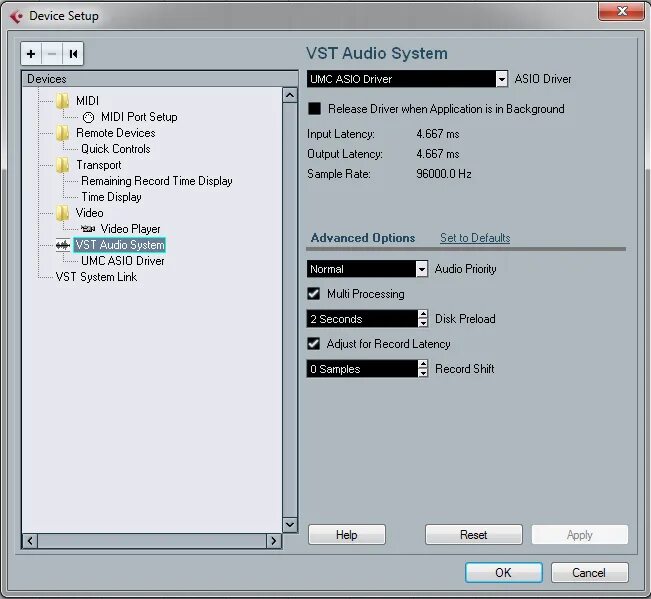Toggle Adjust for Record Latency checkbox
The width and height of the screenshot is (651, 599).
pos(313,344)
